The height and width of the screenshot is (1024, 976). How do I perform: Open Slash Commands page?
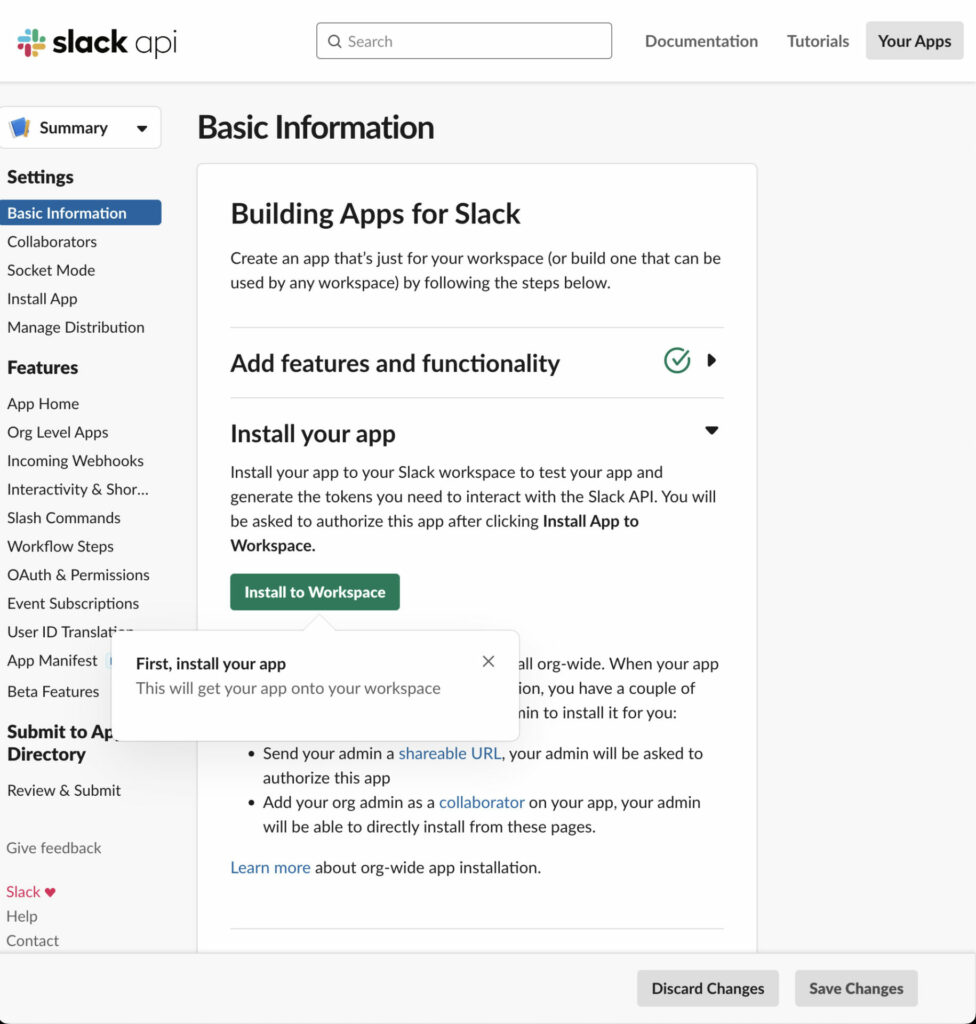(x=64, y=518)
